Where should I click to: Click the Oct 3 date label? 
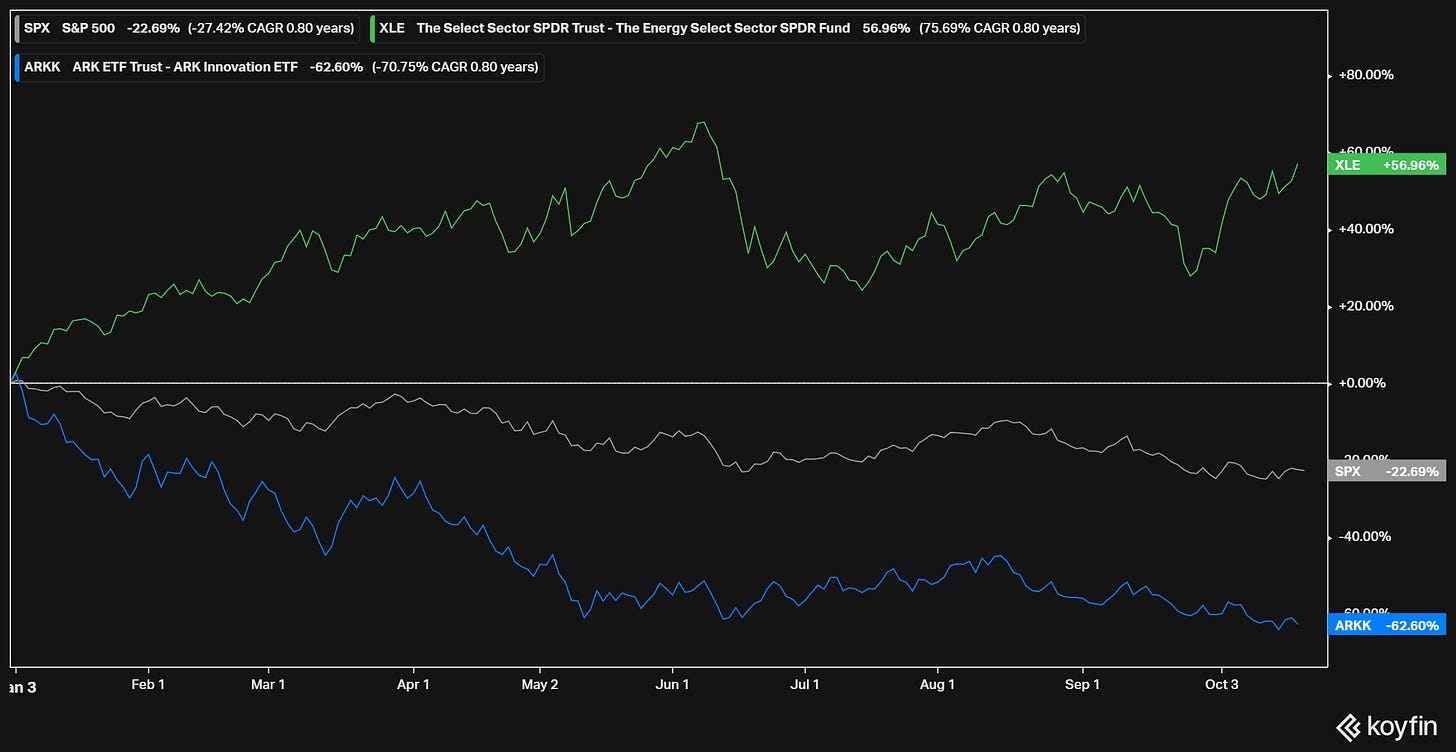1222,685
